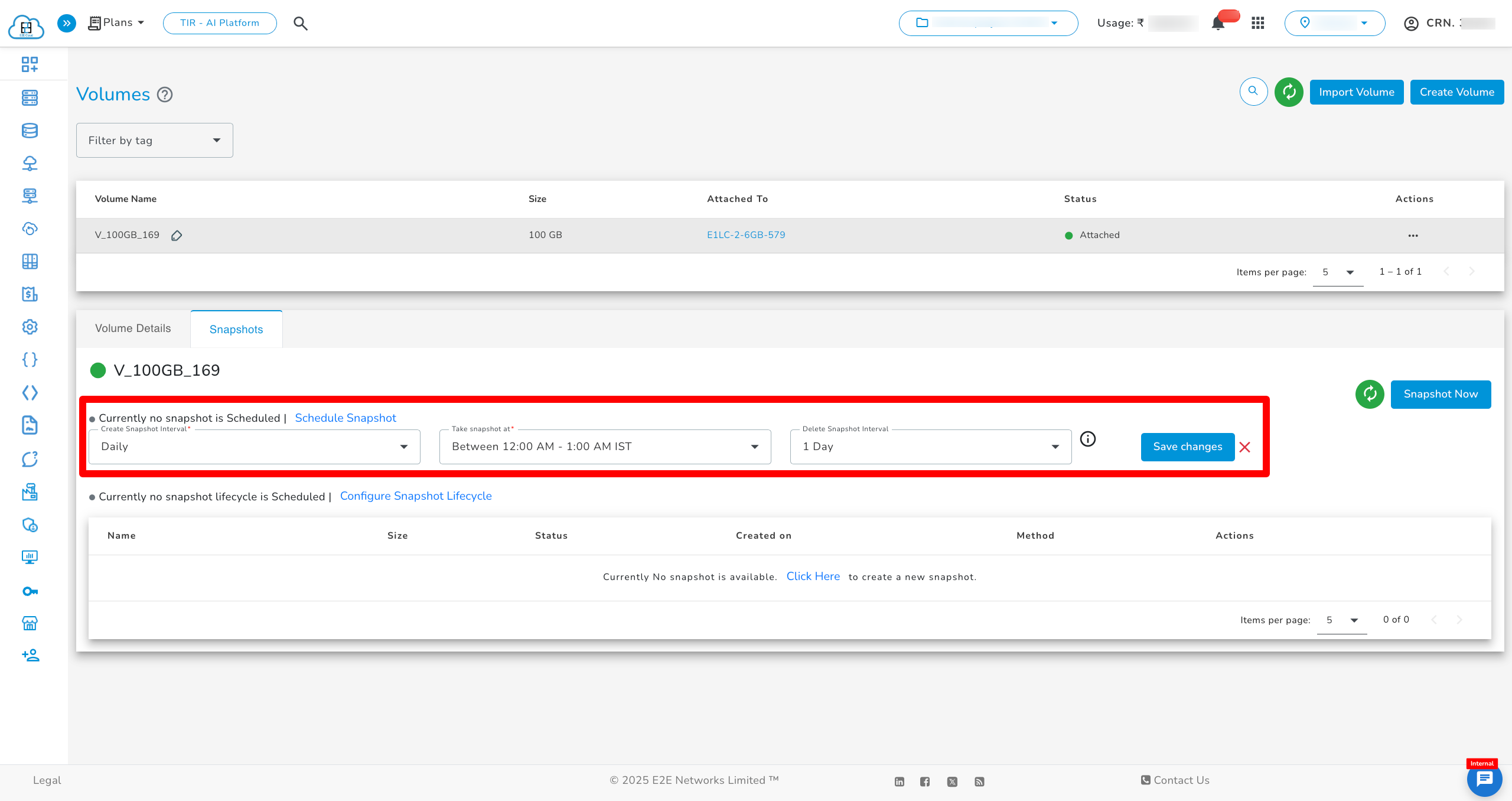Screen dimensions: 1512x801
Task: Open the Take snapshot at time dropdown
Action: coord(605,447)
